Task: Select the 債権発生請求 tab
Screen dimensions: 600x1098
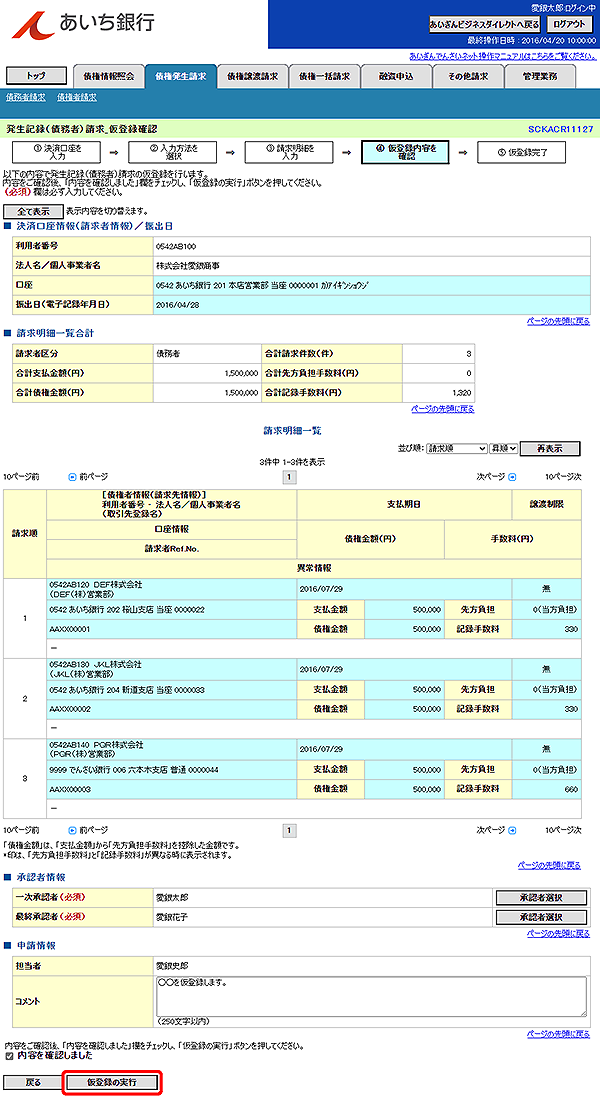Action: (x=181, y=76)
